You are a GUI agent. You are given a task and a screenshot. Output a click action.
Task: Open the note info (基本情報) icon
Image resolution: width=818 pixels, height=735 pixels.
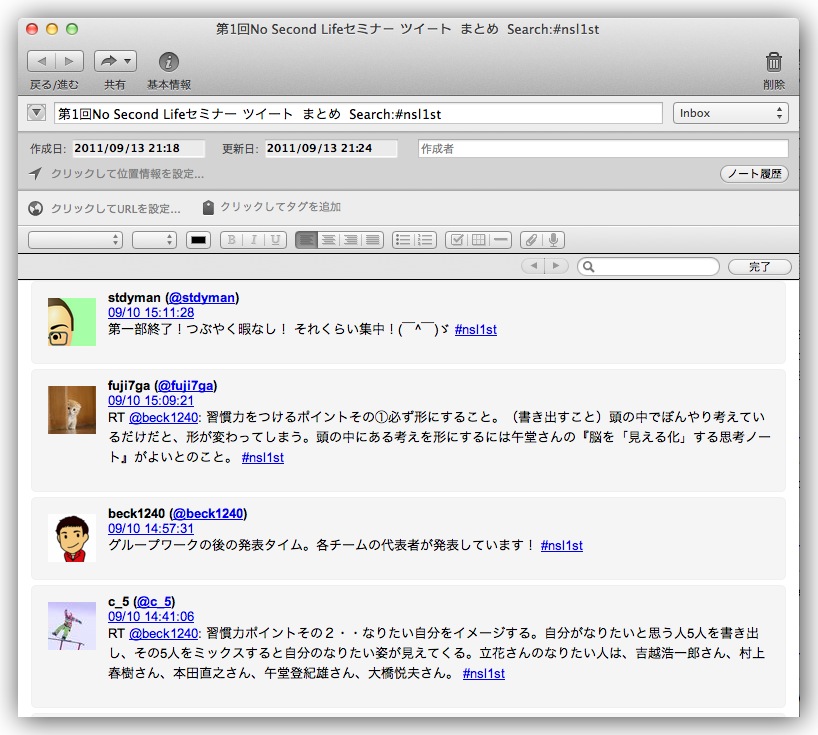(169, 62)
